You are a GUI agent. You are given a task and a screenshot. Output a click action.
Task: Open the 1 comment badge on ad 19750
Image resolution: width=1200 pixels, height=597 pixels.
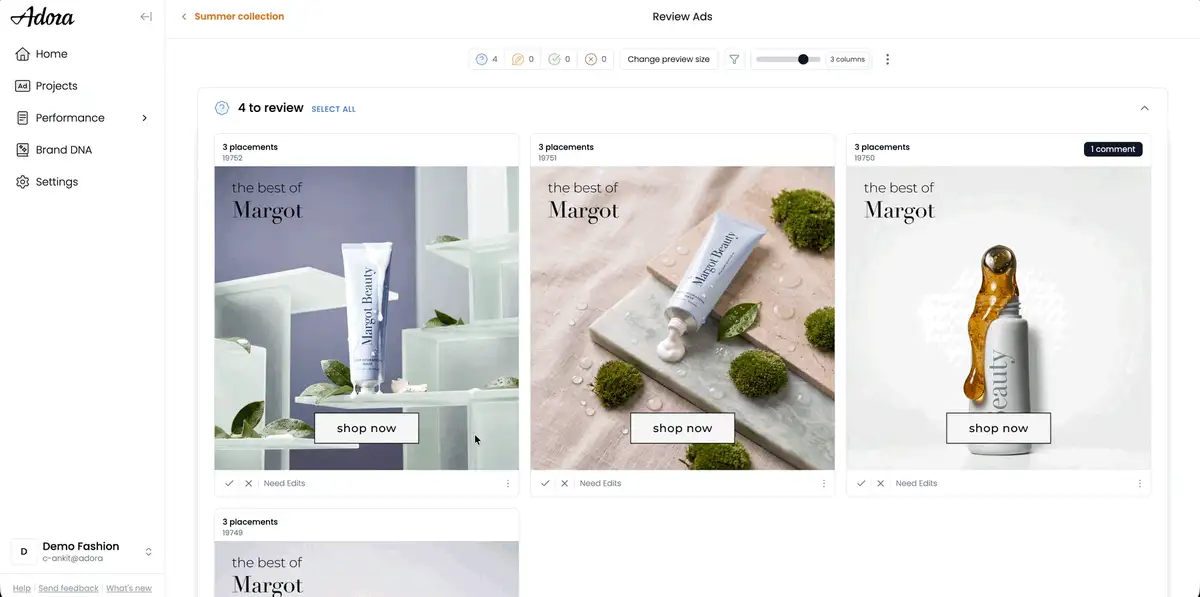click(1113, 149)
